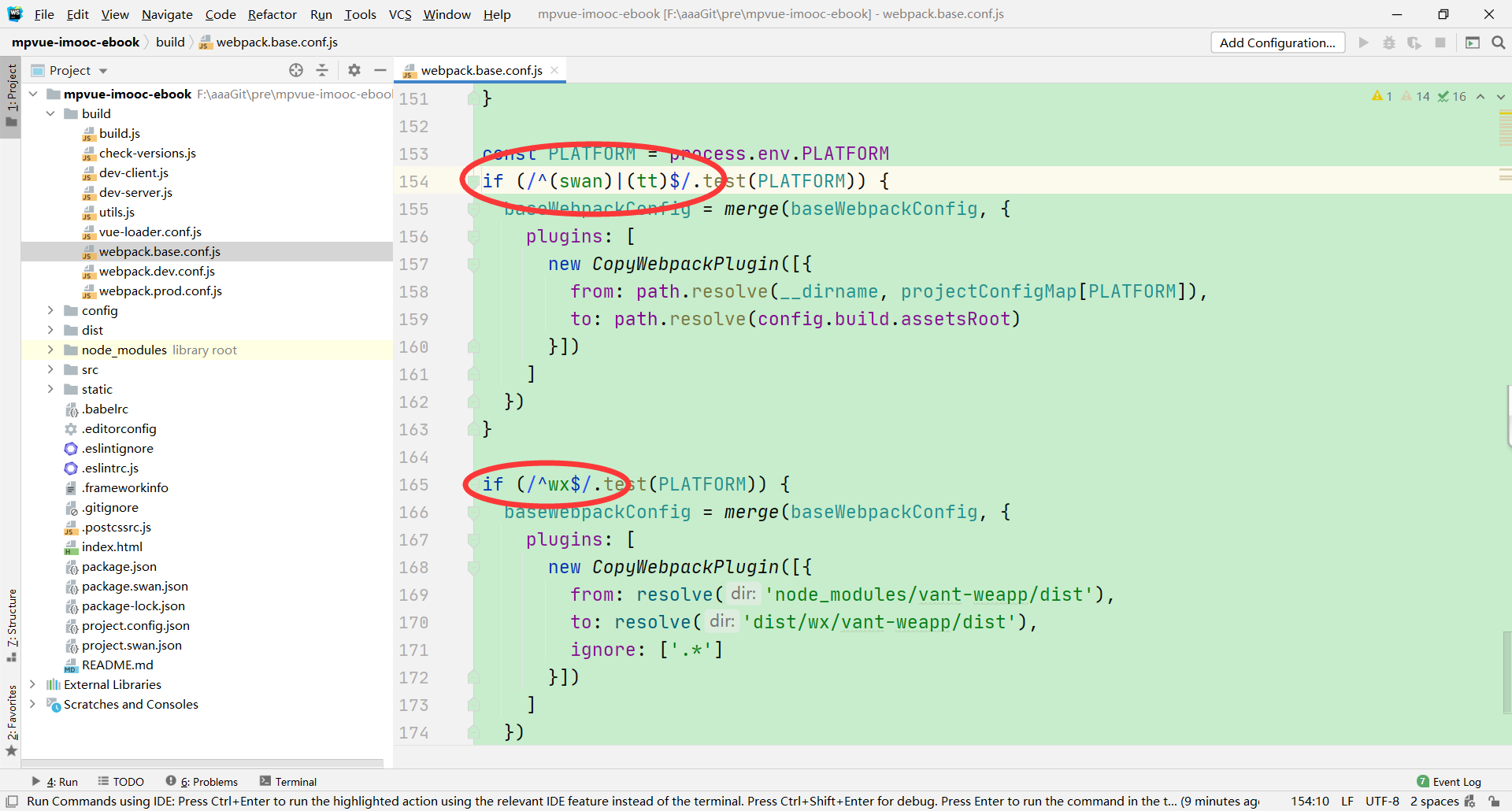The width and height of the screenshot is (1512, 811).
Task: Open the TODO tool window
Action: (x=120, y=782)
